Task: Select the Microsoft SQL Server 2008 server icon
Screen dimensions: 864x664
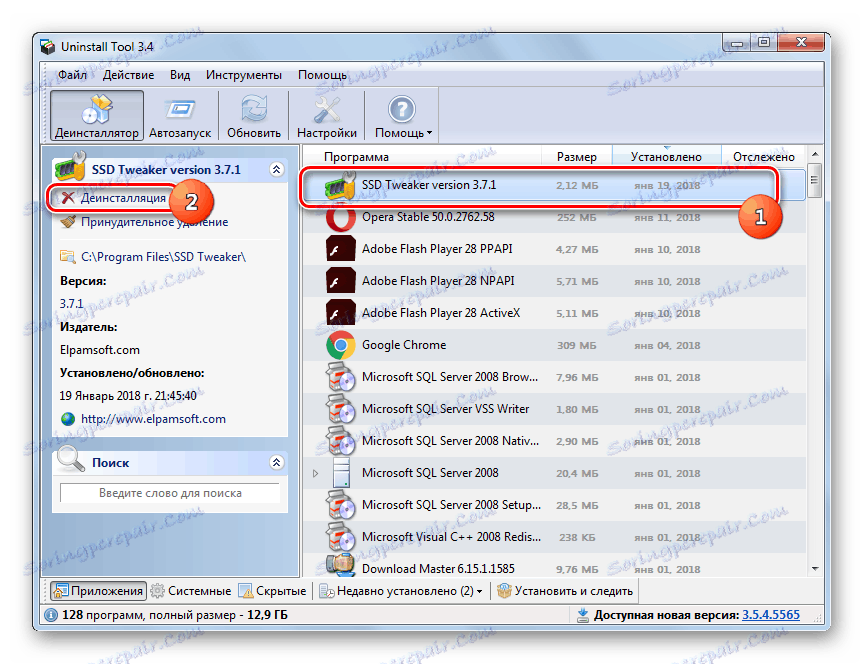Action: pos(341,473)
